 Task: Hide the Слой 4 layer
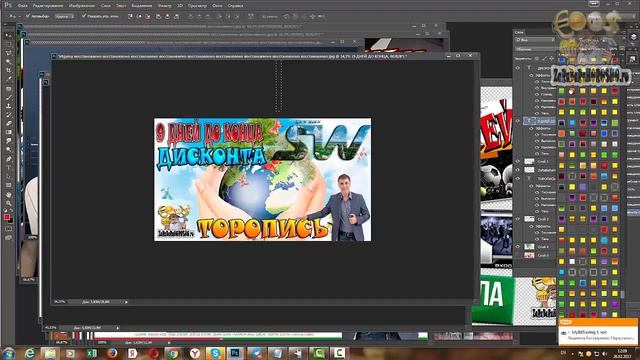pos(518,247)
